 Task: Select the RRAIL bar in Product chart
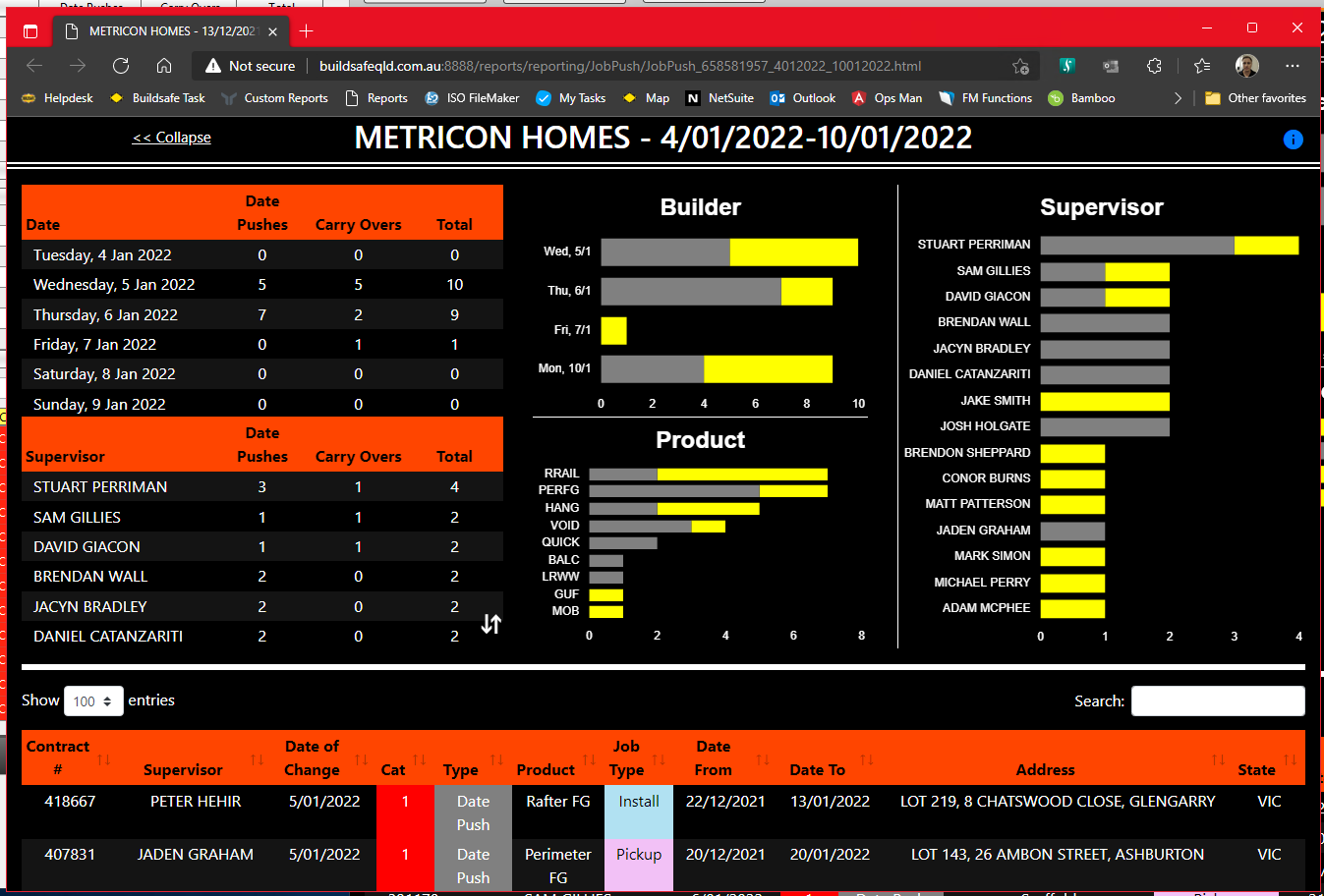click(x=708, y=474)
